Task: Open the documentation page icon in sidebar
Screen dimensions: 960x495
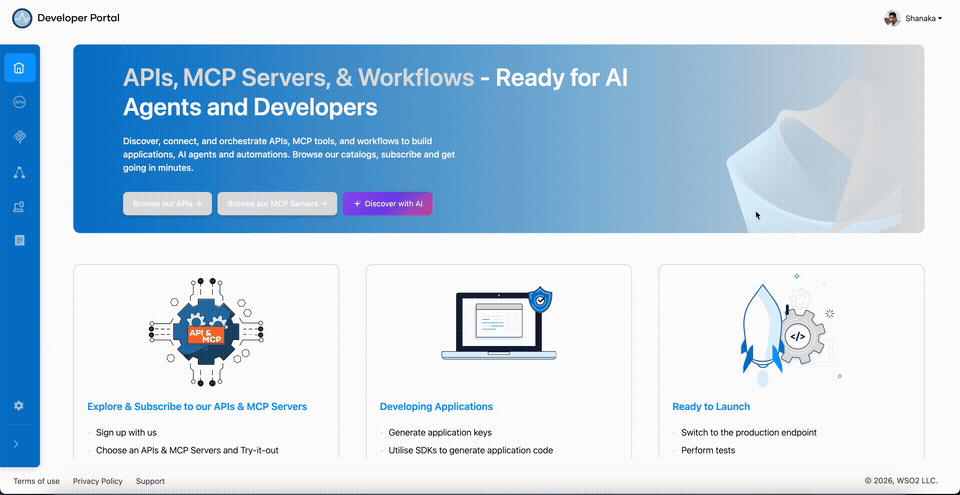Action: point(20,241)
